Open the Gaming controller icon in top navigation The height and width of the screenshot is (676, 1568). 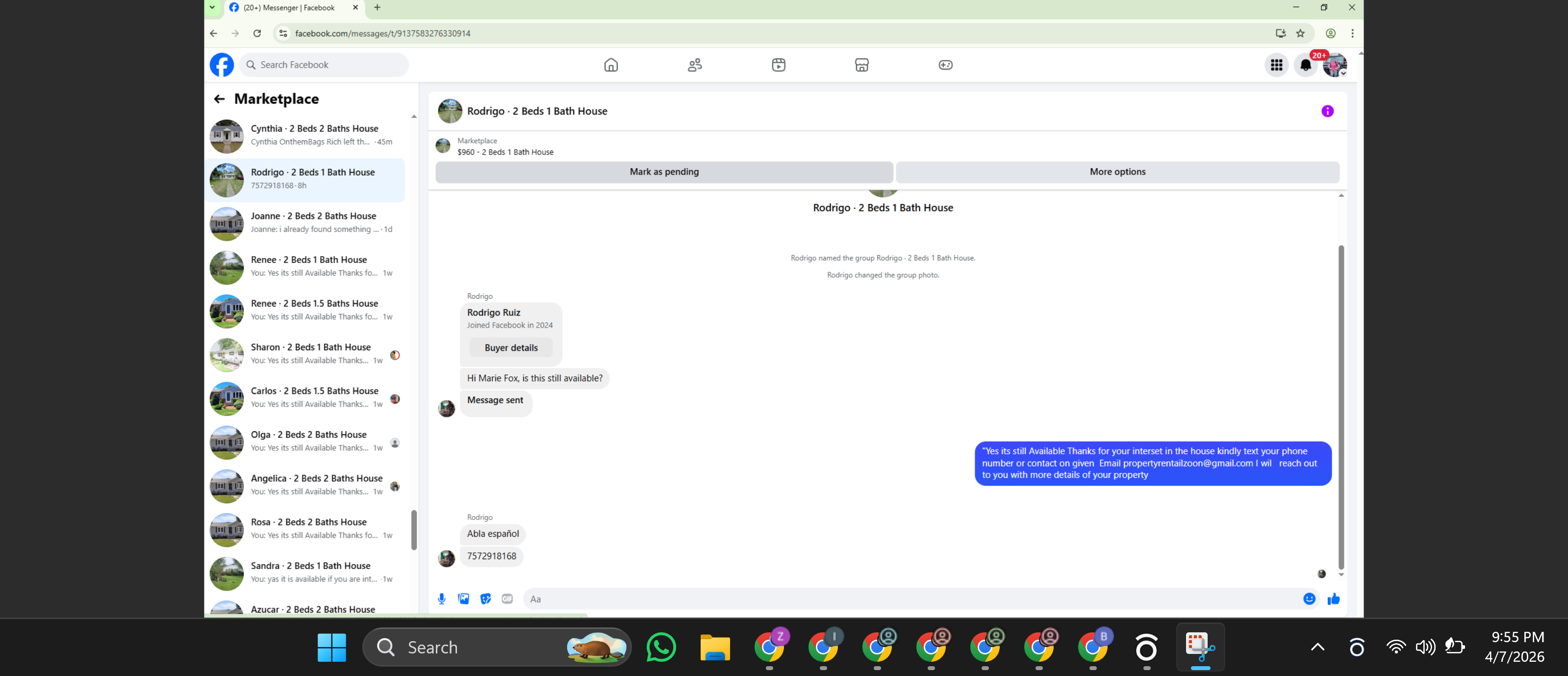click(945, 65)
